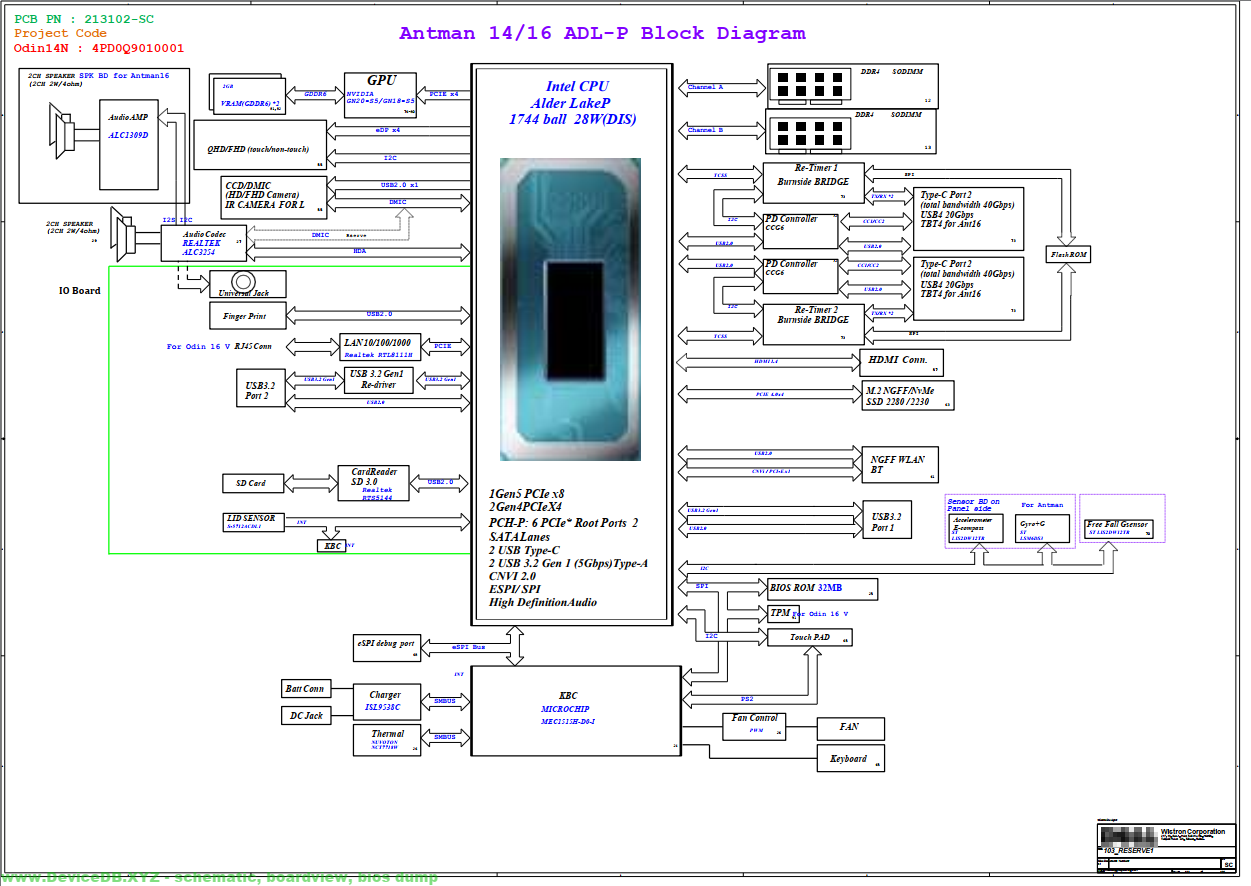
Task: Select the Touch PAD block
Action: tap(810, 637)
